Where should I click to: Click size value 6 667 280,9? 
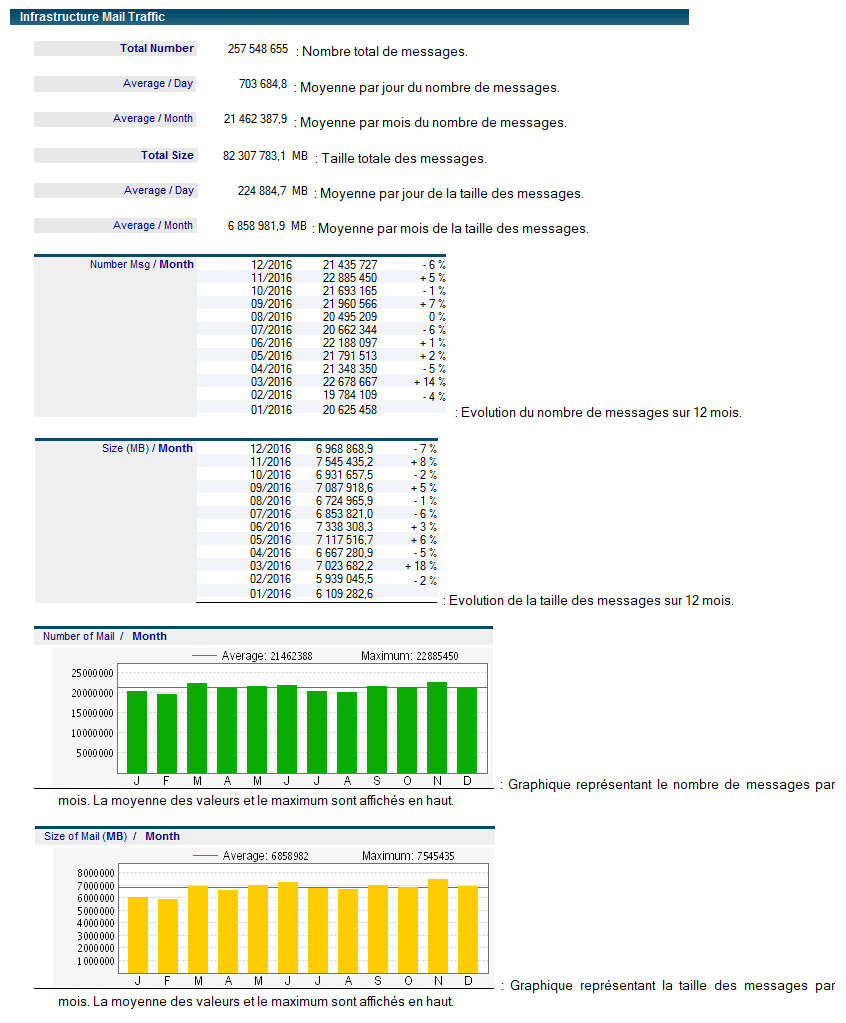tap(344, 553)
